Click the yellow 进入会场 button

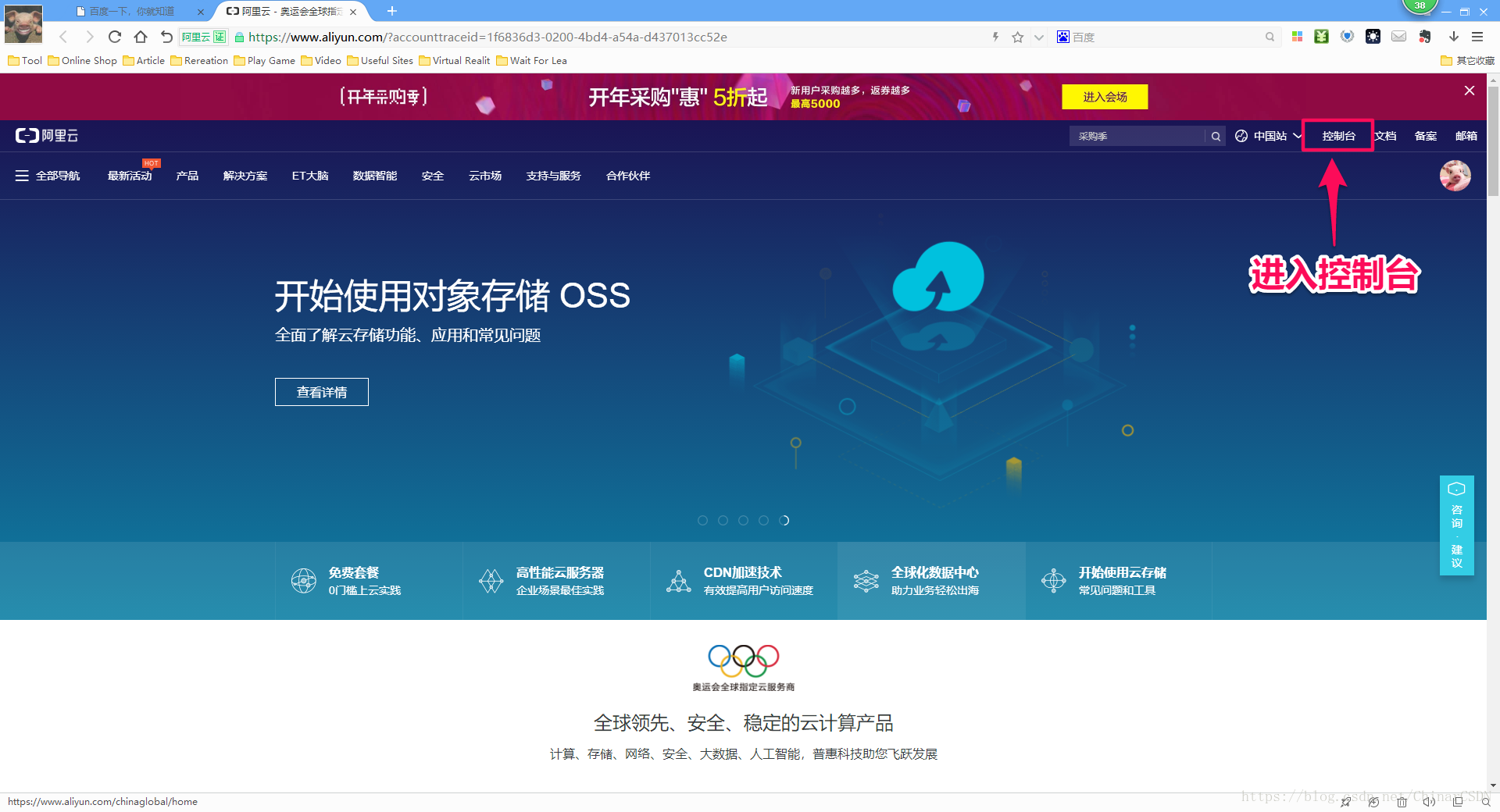tap(1105, 97)
